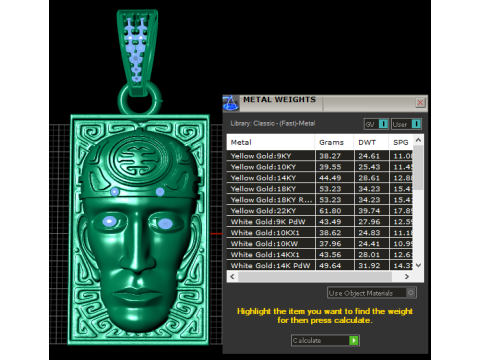
Task: Click the list's scroll down arrow
Action: 418,265
